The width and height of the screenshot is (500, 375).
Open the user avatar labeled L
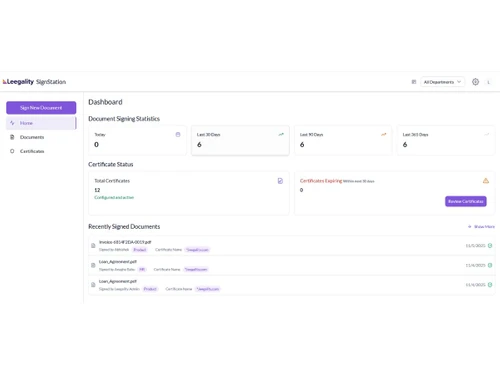488,82
